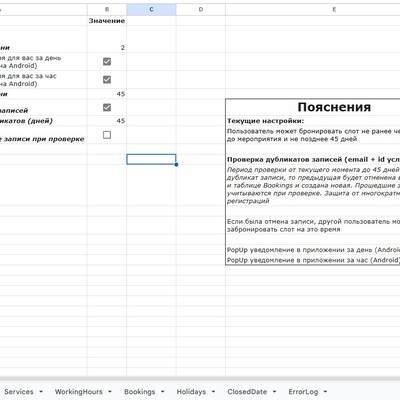This screenshot has height=400, width=400.
Task: Open the Services sheet tab
Action: [19, 392]
